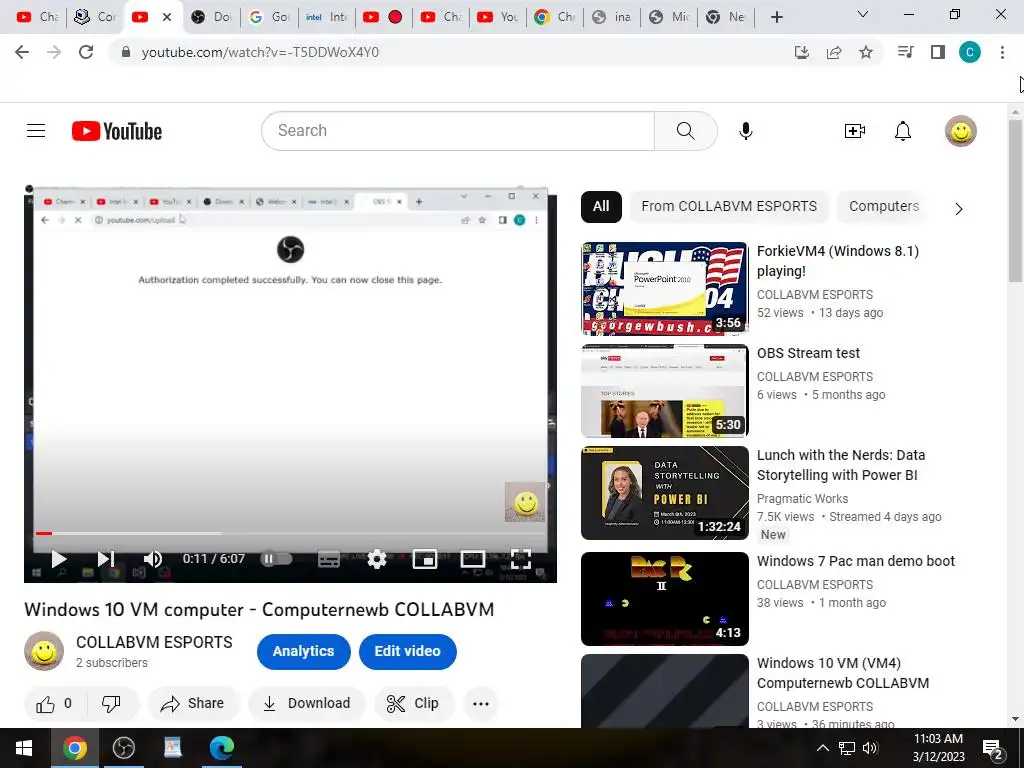The width and height of the screenshot is (1024, 768).
Task: Click the search magnifier button
Action: pos(685,131)
